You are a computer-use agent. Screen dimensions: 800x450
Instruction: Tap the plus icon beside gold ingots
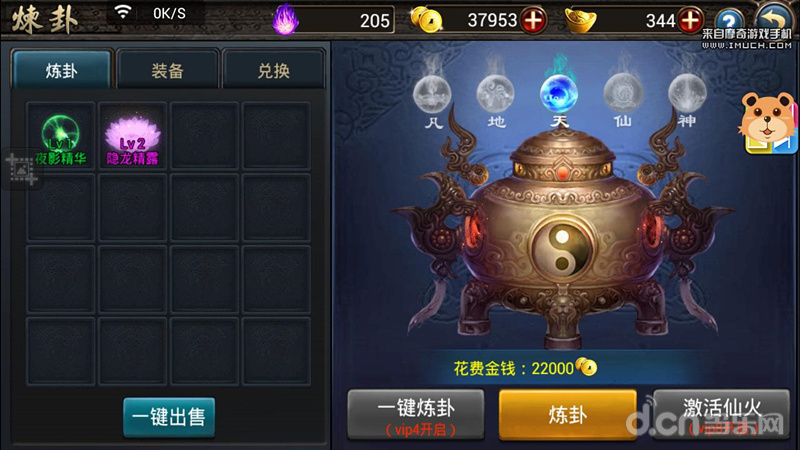691,20
